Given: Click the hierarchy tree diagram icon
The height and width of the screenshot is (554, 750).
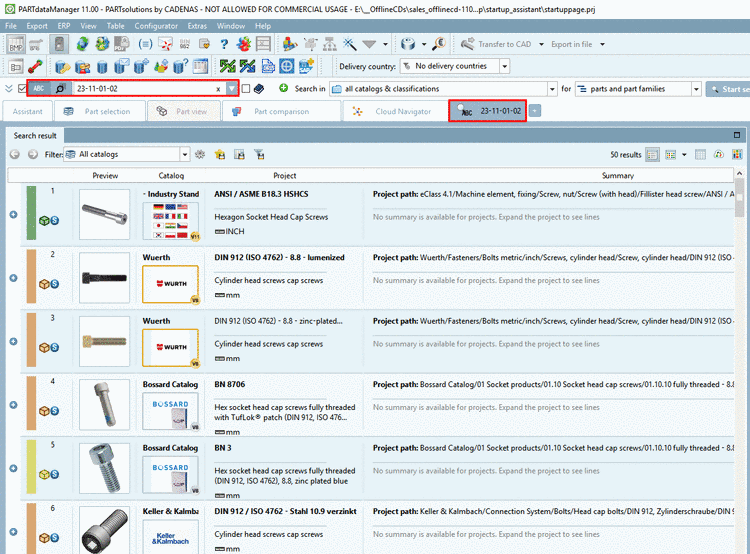Looking at the screenshot, I should coord(330,44).
